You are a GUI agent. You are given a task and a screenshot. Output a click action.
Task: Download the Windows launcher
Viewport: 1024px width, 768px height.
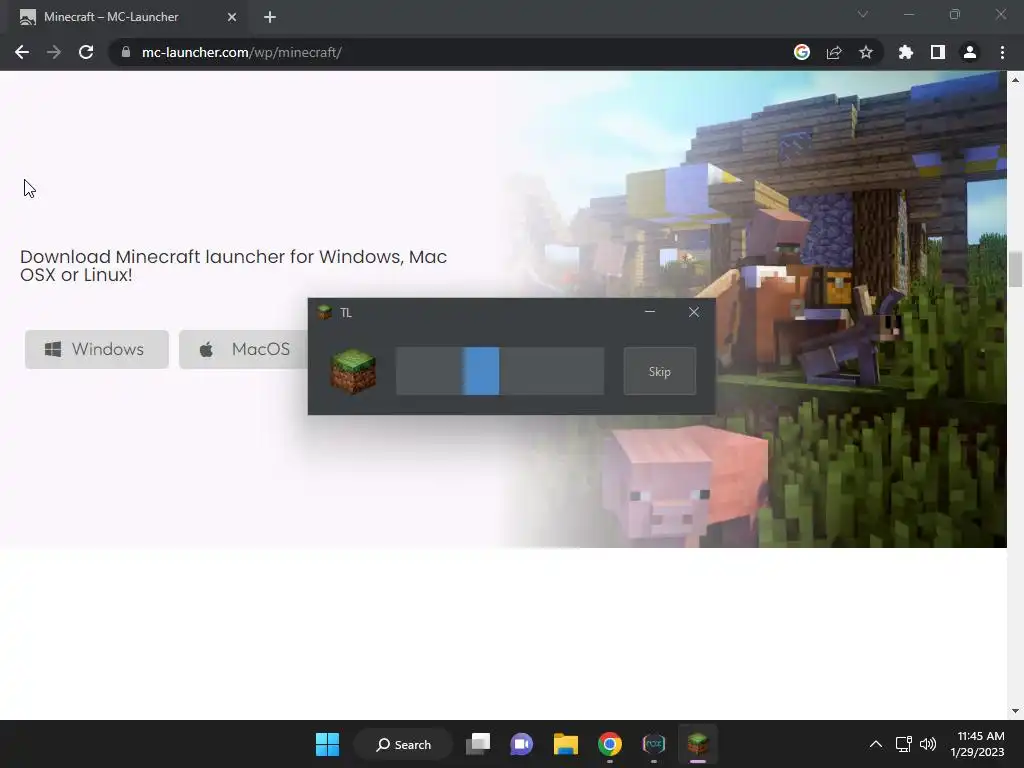(x=97, y=349)
